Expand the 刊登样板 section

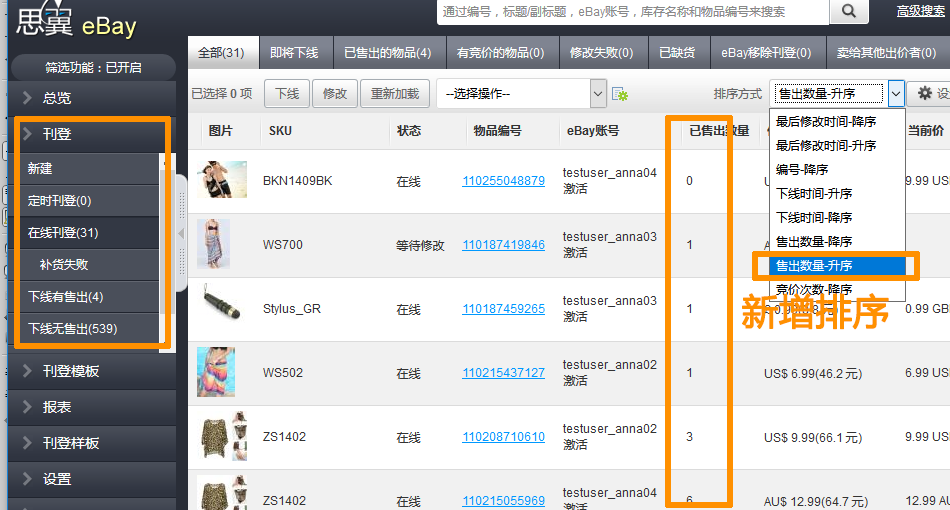coord(93,443)
